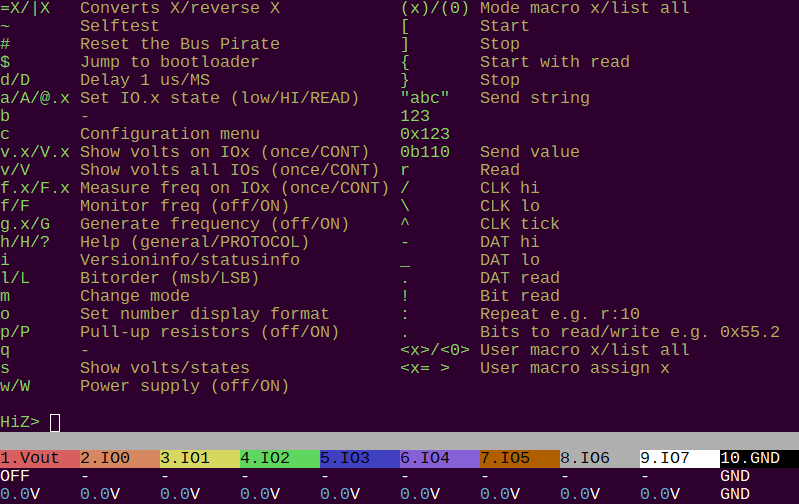The height and width of the screenshot is (504, 799).
Task: Click the OFF status under Vout
Action: [x=15, y=476]
